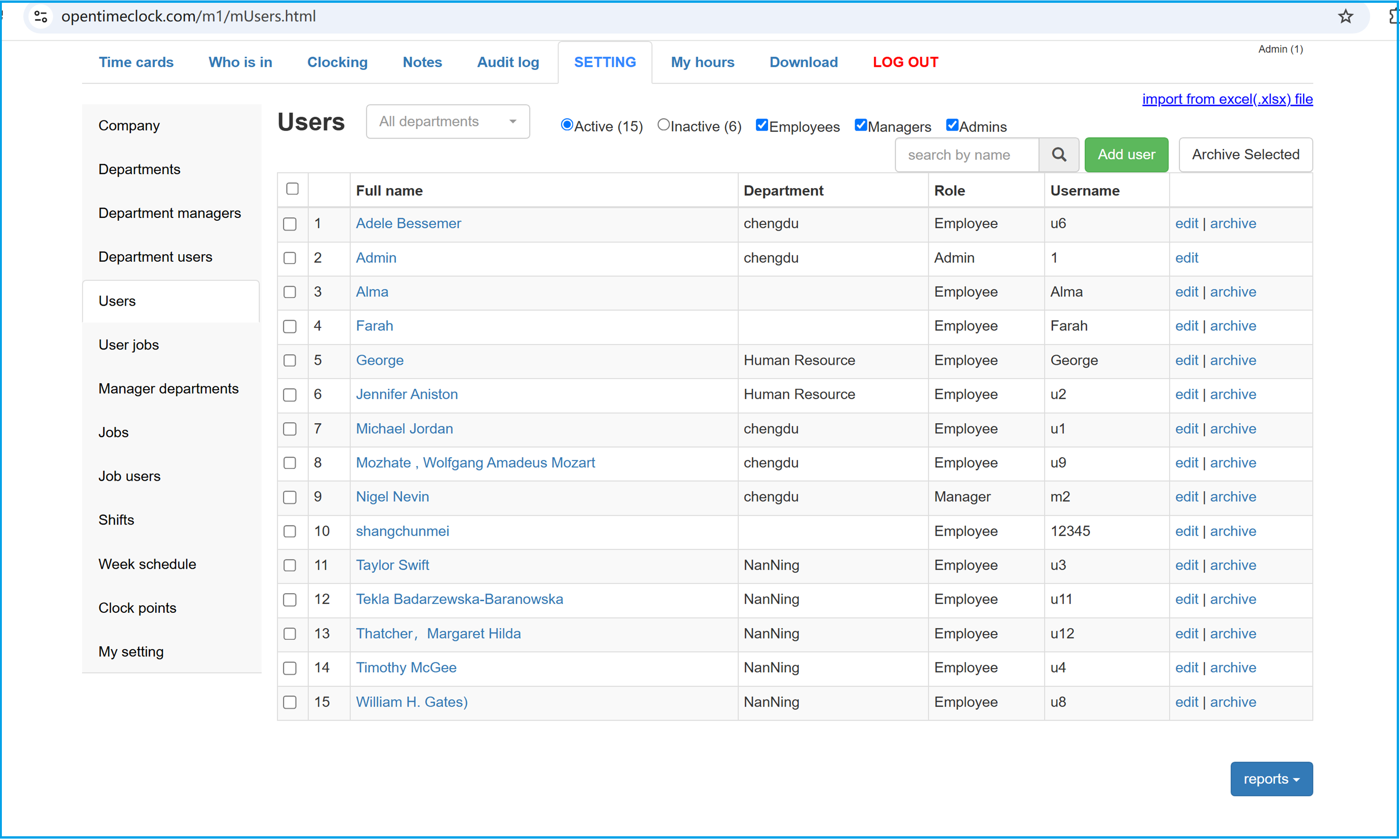
Task: Check the box for Taylor Swift's row
Action: [290, 566]
